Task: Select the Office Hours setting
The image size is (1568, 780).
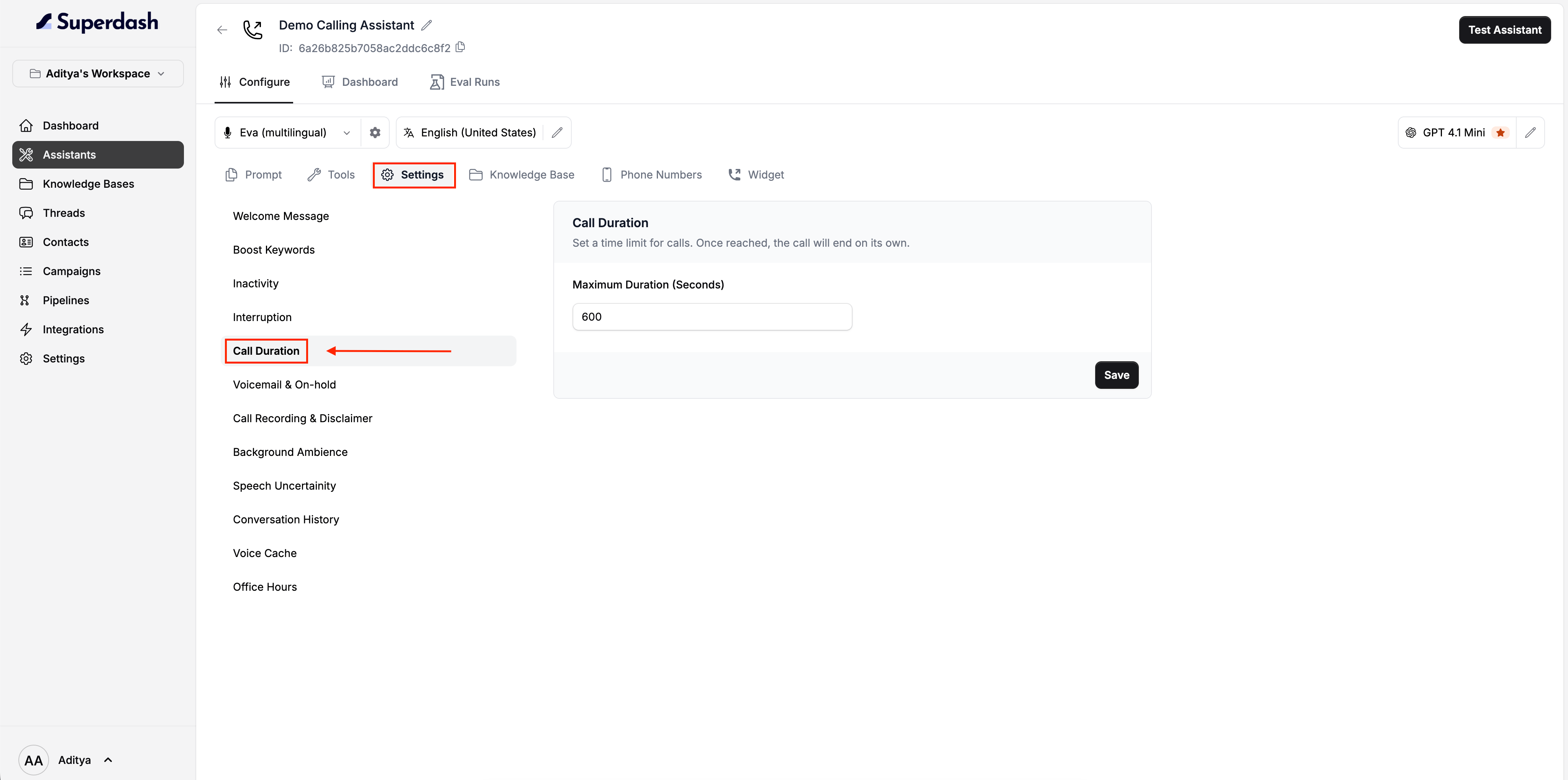Action: (369, 587)
